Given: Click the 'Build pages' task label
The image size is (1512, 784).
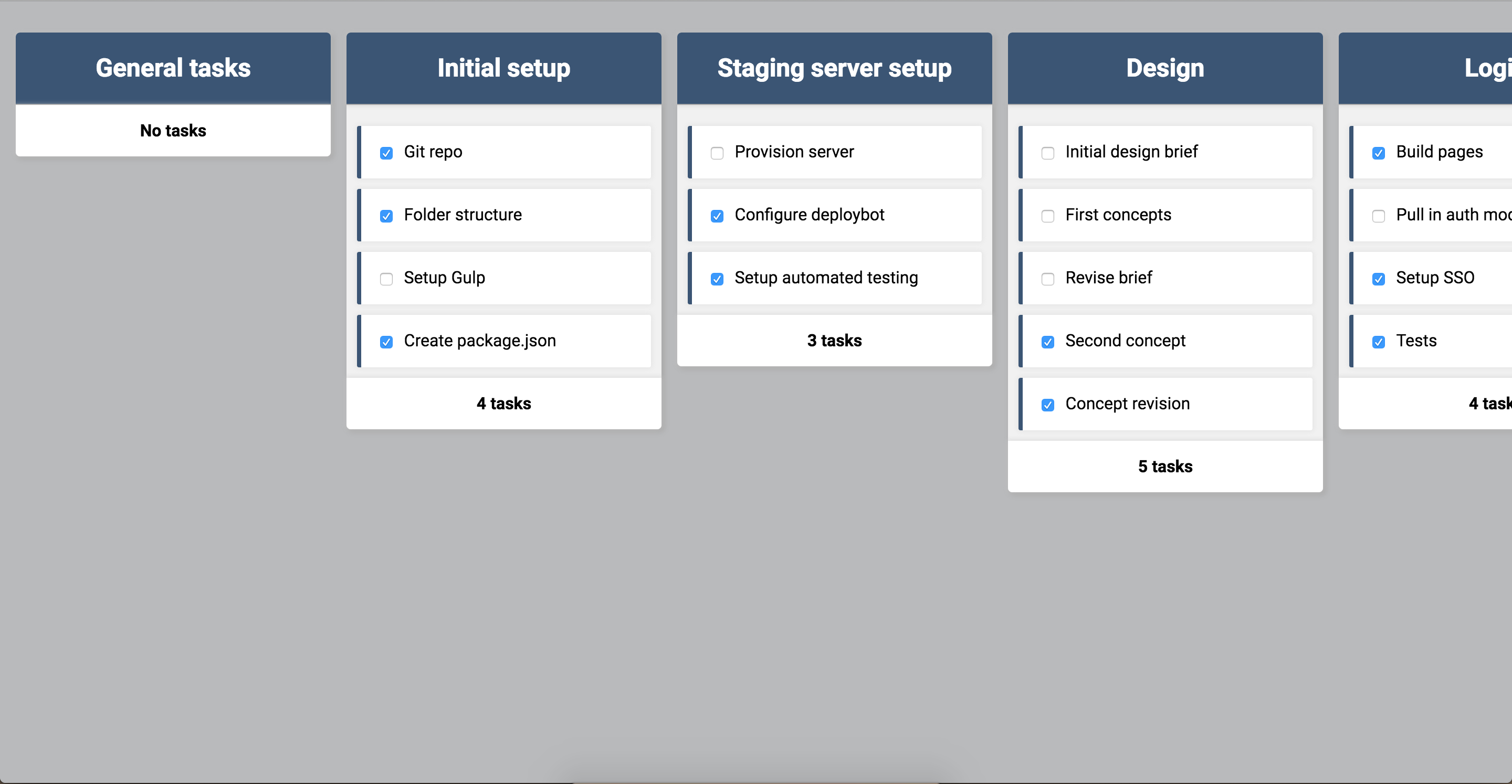Looking at the screenshot, I should 1439,152.
